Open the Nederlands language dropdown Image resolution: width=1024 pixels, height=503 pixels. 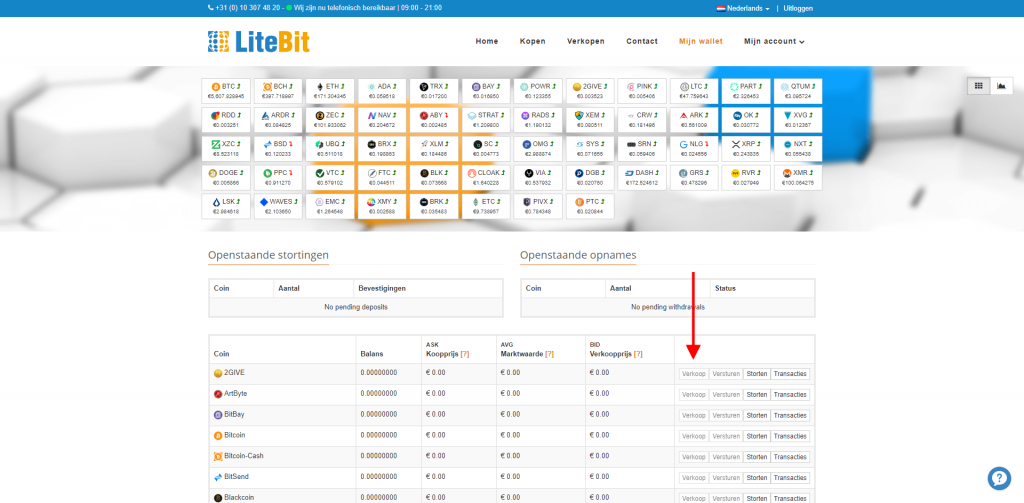point(743,8)
